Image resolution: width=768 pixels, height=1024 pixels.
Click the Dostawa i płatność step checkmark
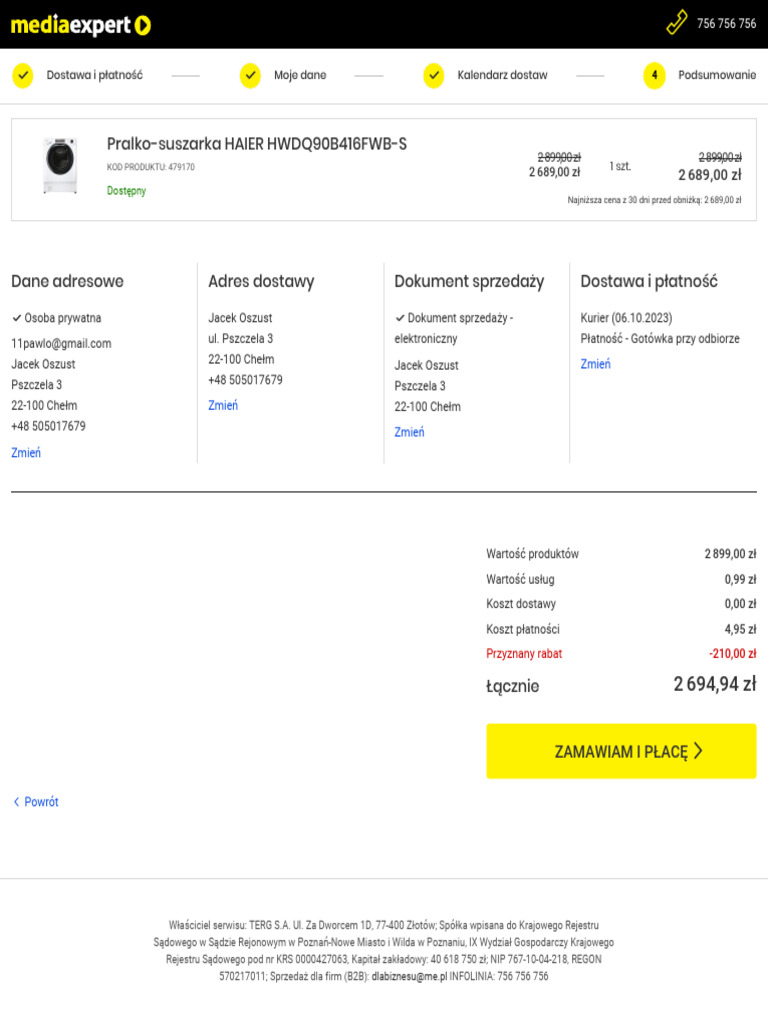22,75
